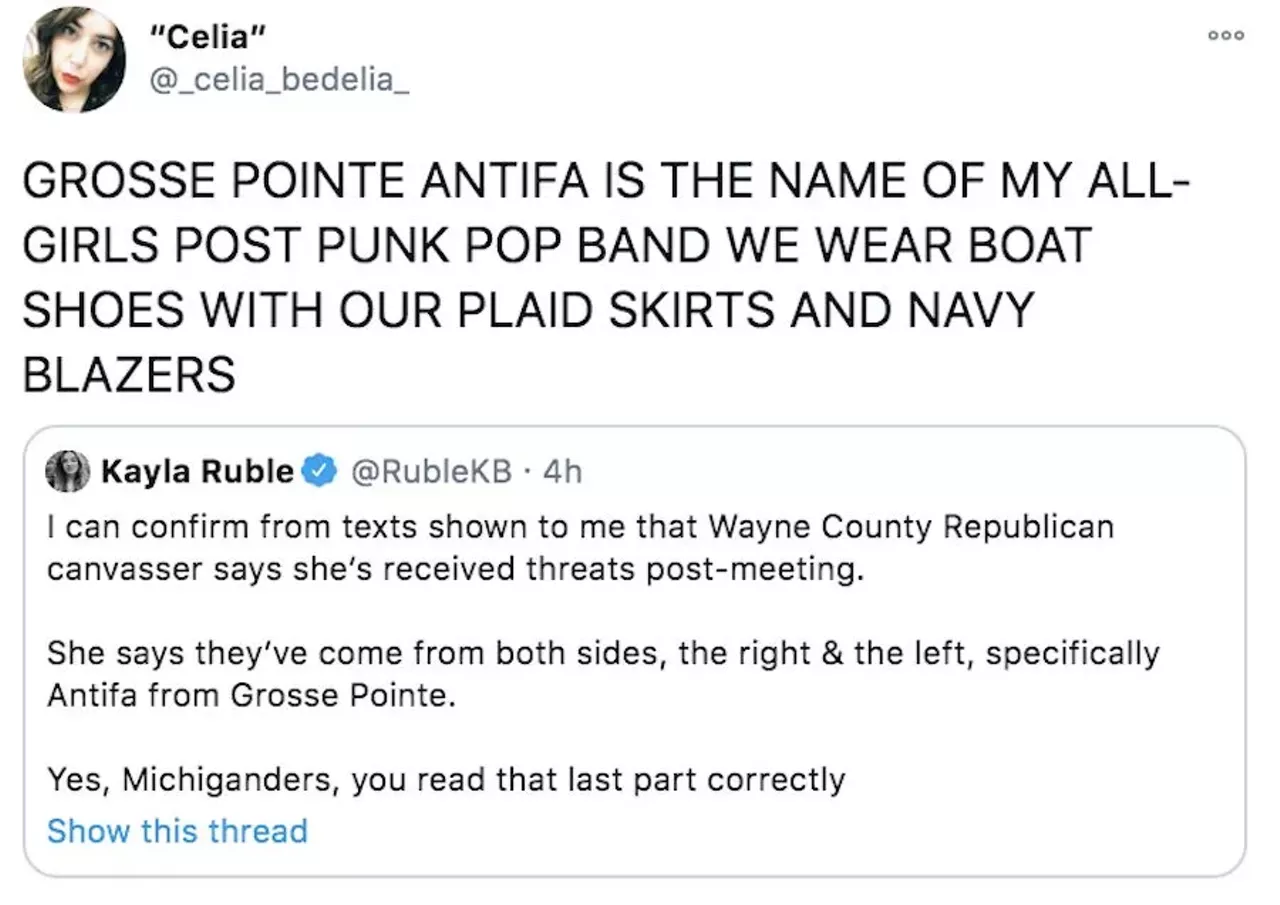Select the "canvasser says she's received threats" line
1280x905 pixels.
point(453,568)
